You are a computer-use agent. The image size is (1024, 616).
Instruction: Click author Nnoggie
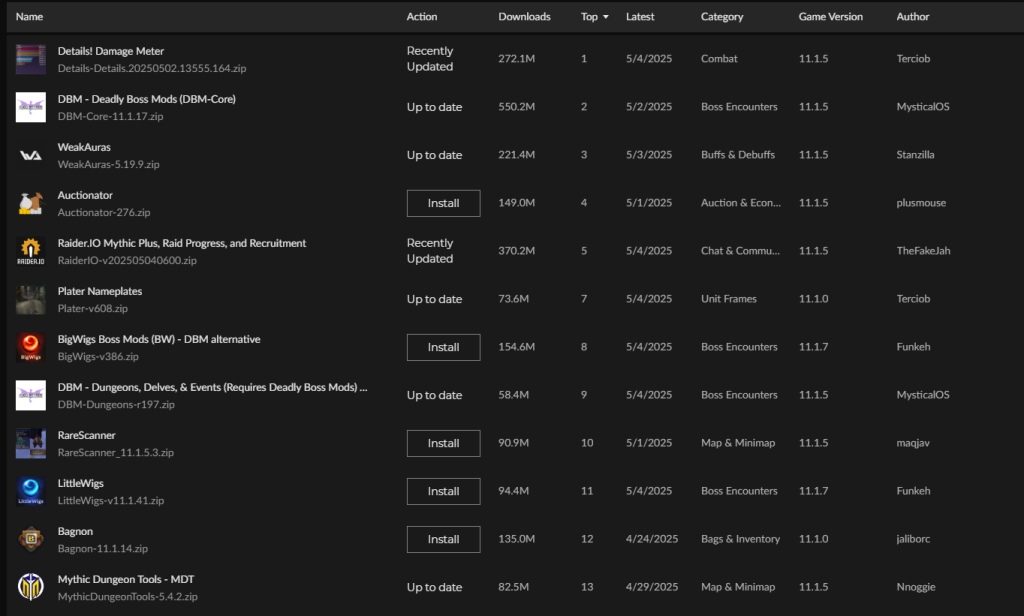[x=916, y=587]
